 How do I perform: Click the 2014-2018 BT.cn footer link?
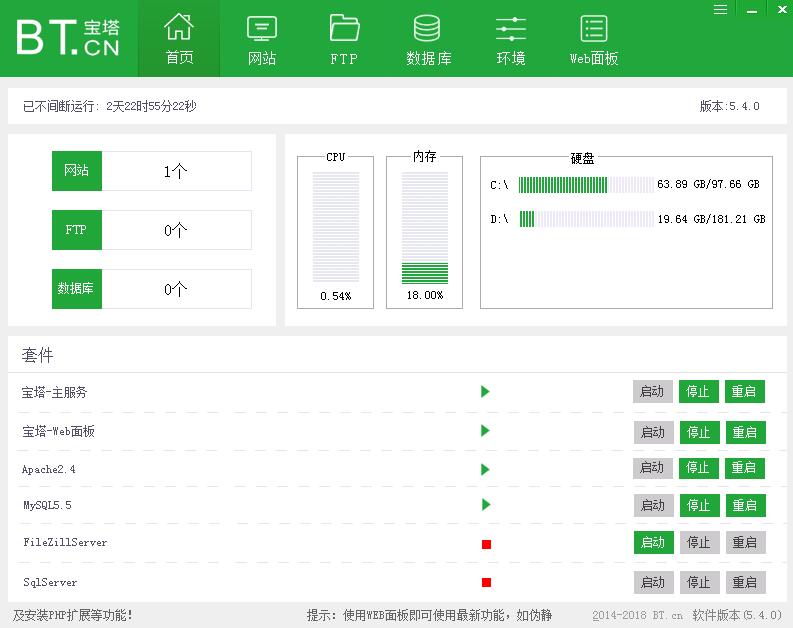(637, 615)
